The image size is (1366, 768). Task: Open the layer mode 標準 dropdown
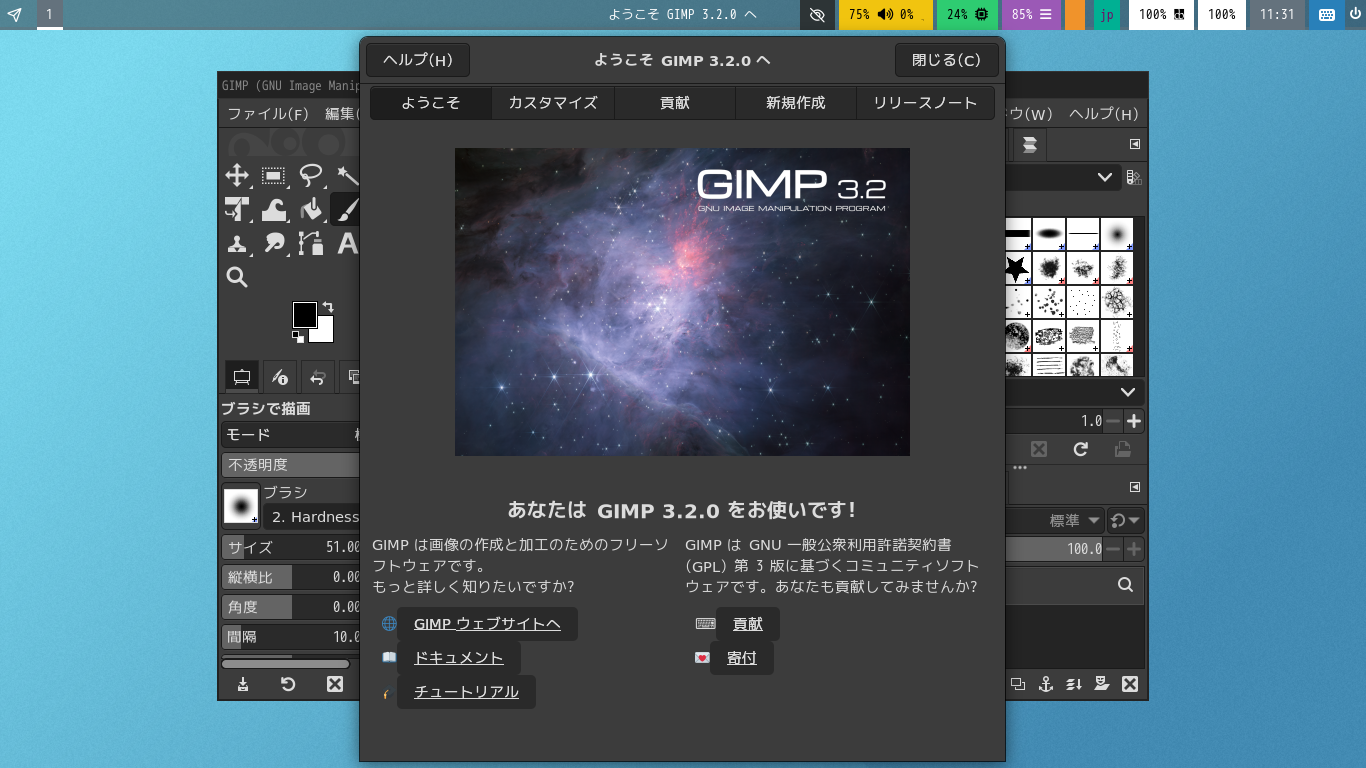click(1054, 521)
